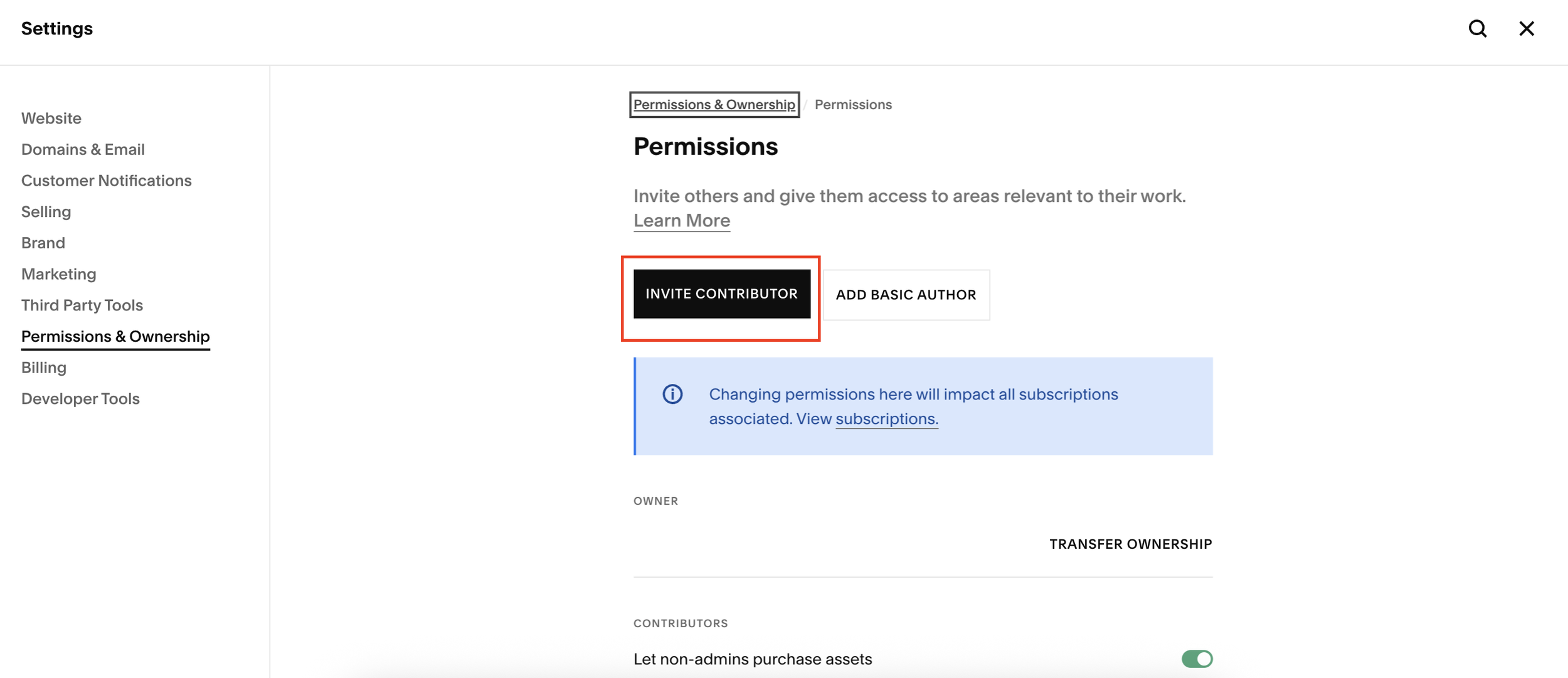Click the info icon in the blue notice

[x=672, y=395]
